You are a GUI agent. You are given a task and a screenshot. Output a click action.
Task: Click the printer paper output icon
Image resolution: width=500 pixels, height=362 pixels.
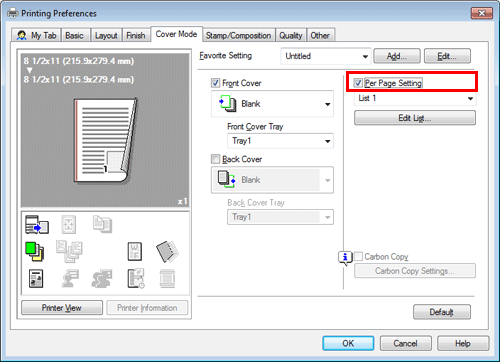click(37, 224)
